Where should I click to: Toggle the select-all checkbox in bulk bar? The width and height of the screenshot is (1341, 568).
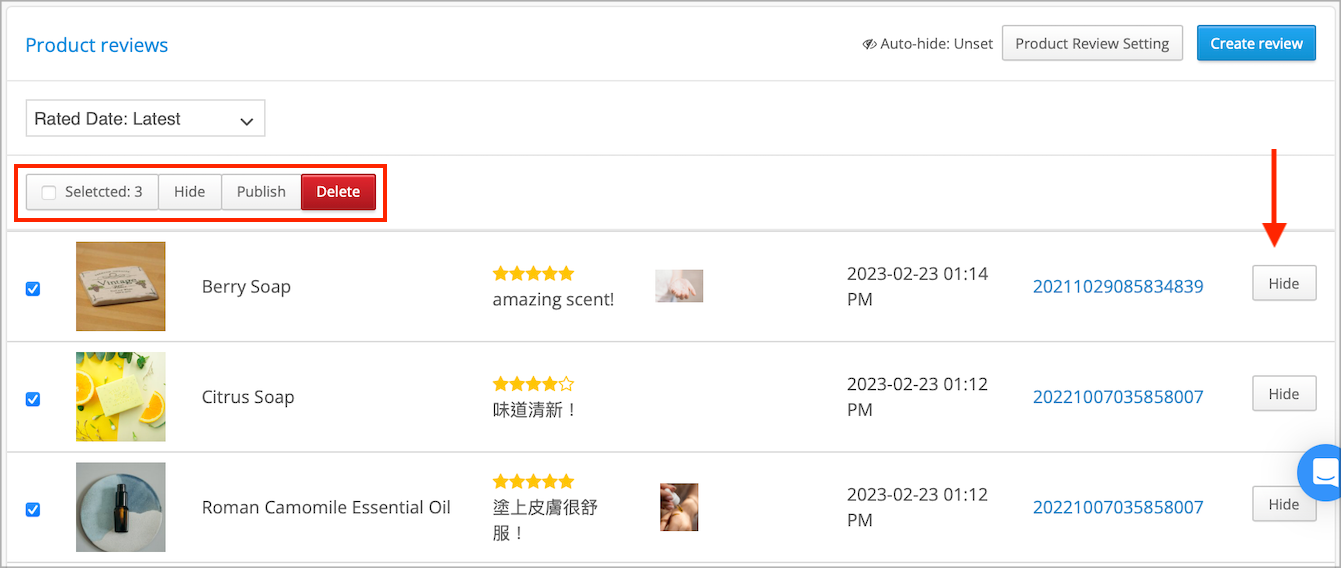coord(49,192)
